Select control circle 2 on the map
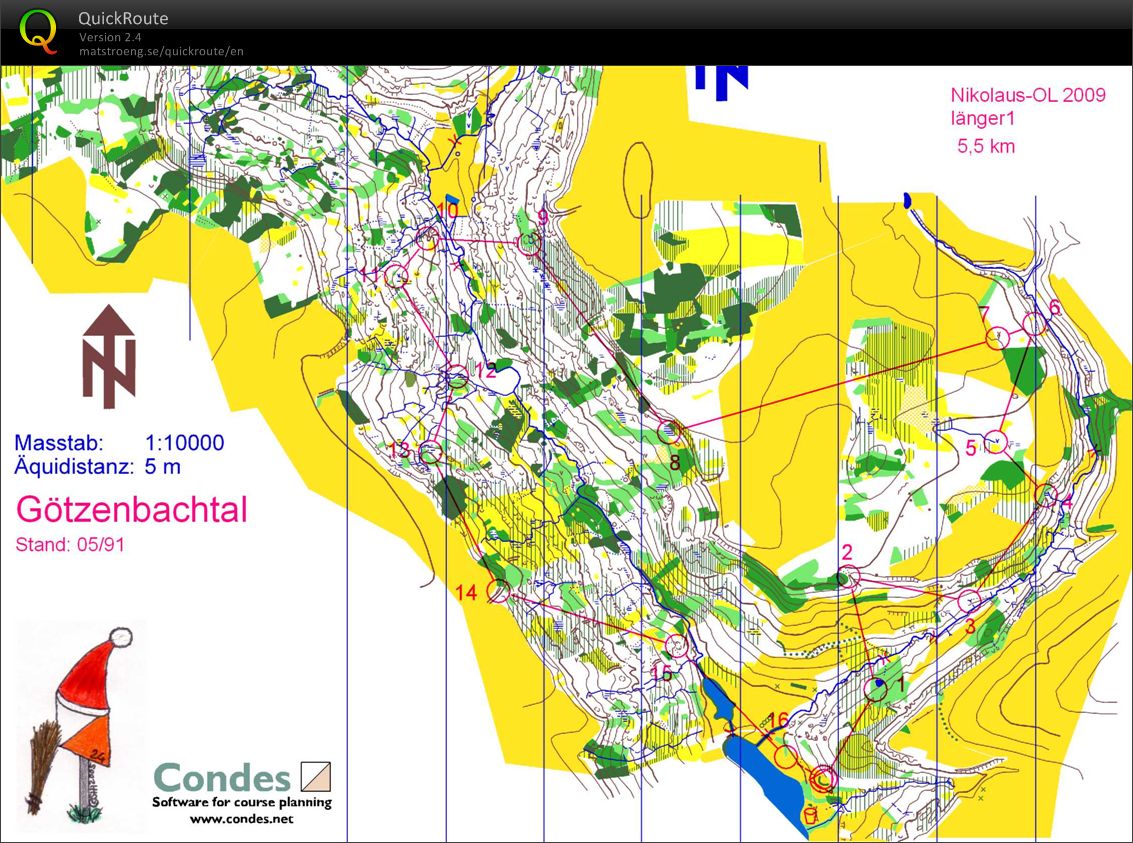 coord(849,576)
